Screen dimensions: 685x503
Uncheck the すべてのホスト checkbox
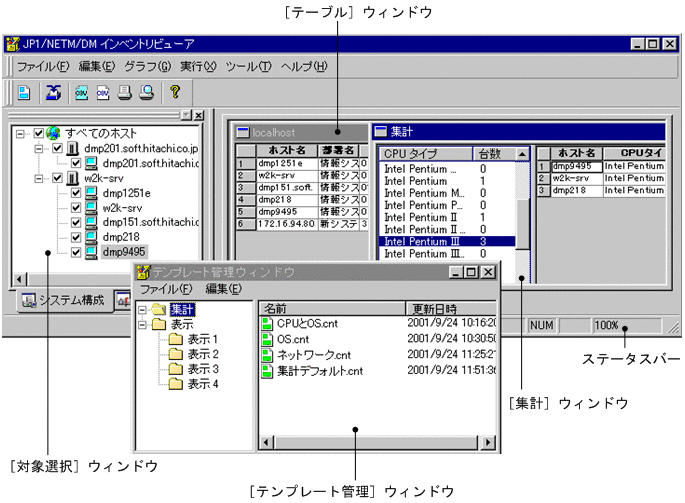point(38,133)
